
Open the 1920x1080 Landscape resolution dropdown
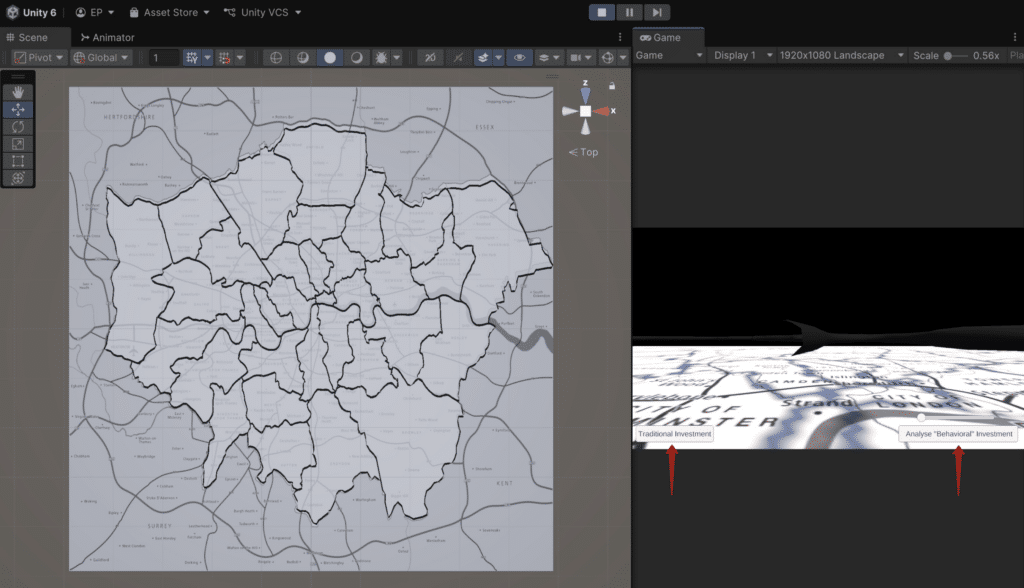838,56
